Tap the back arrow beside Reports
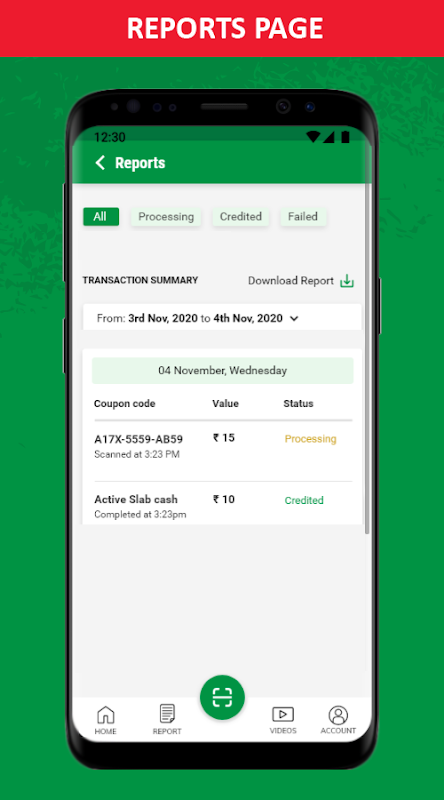Viewport: 444px width, 800px height. tap(100, 163)
